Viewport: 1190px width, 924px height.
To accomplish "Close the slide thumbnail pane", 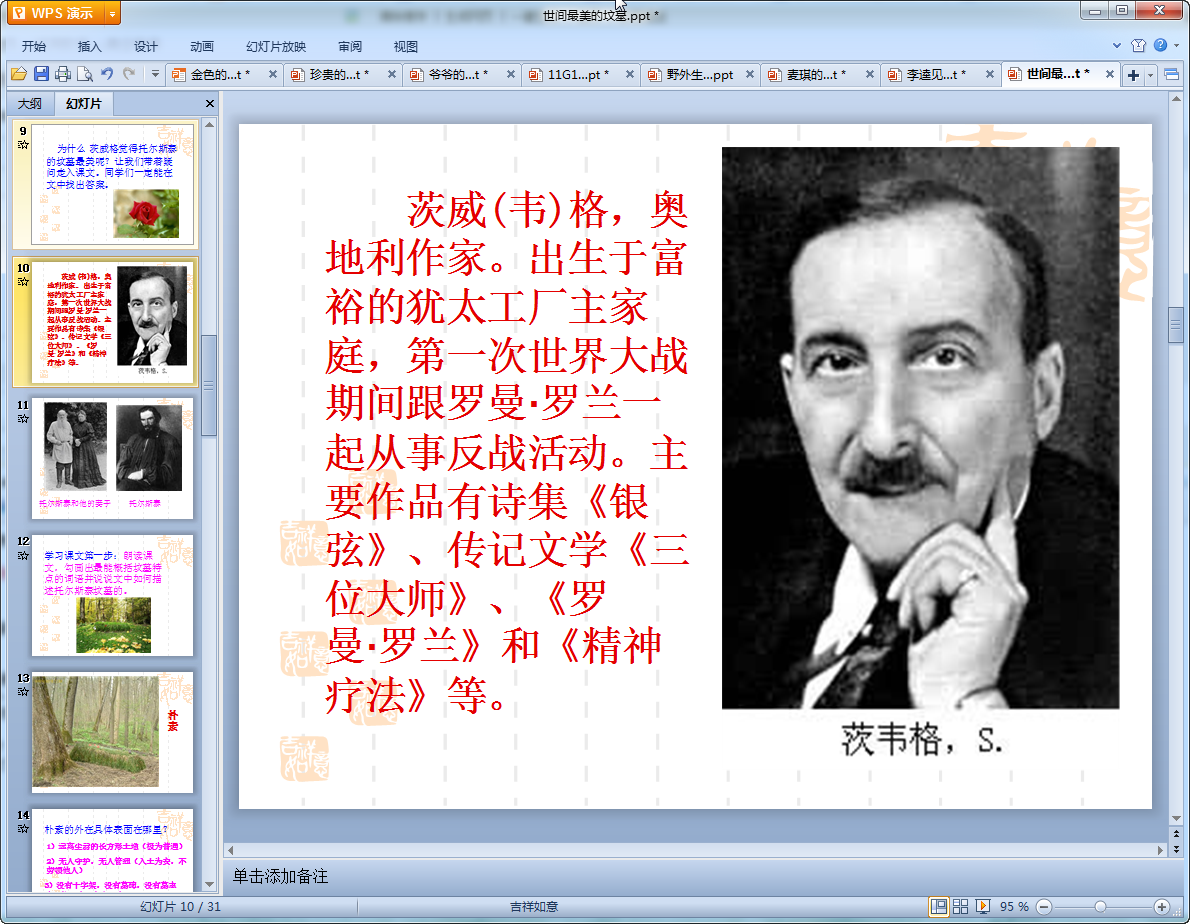I will coord(210,104).
